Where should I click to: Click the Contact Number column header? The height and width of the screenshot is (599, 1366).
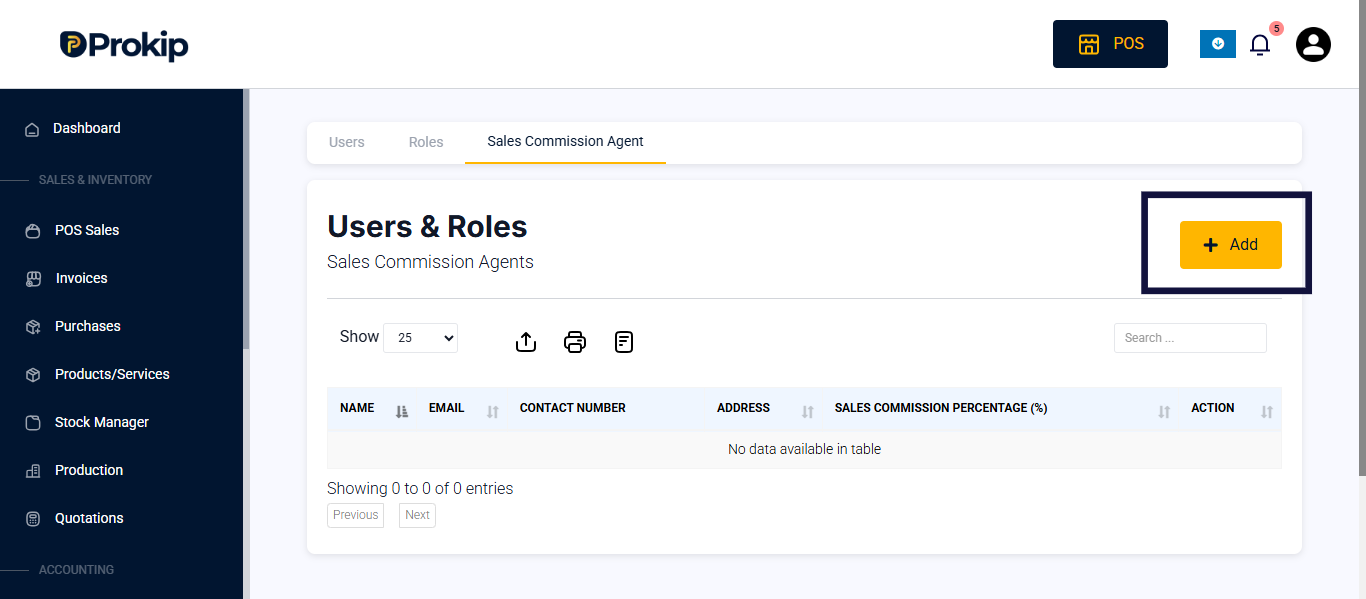click(606, 409)
